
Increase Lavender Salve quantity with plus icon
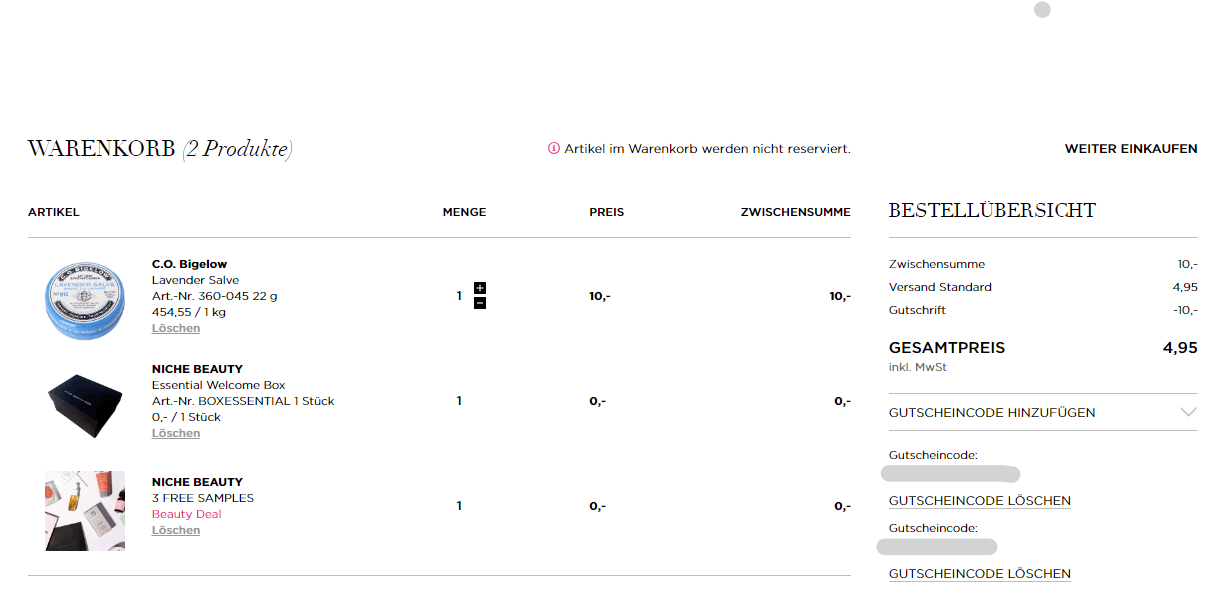(480, 288)
